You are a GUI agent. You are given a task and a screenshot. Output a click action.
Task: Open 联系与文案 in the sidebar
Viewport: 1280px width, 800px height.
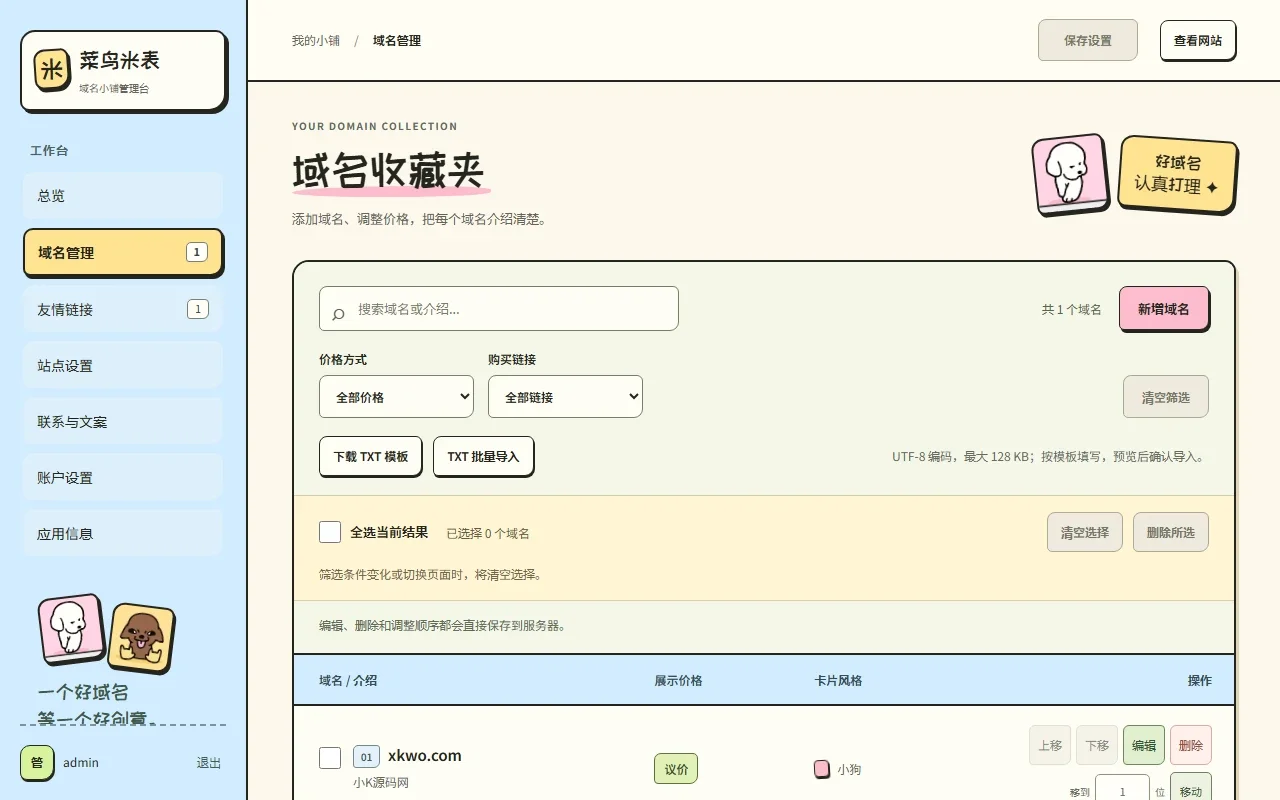pyautogui.click(x=123, y=422)
